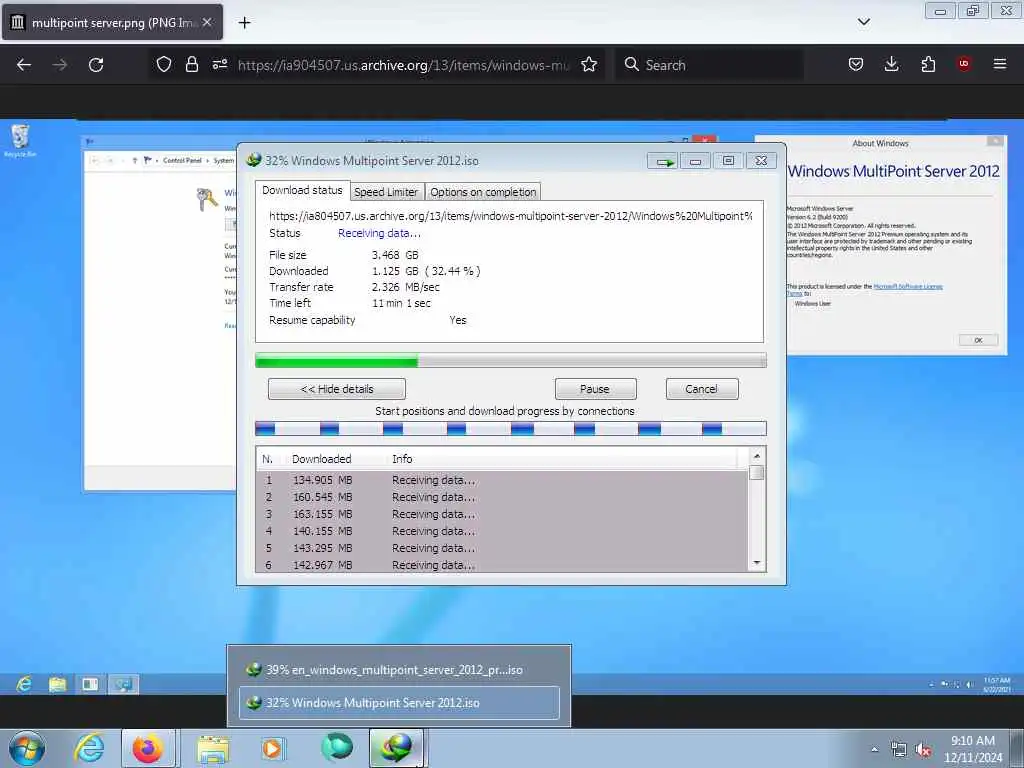
Task: Reload the page with the refresh icon
Action: (x=96, y=65)
